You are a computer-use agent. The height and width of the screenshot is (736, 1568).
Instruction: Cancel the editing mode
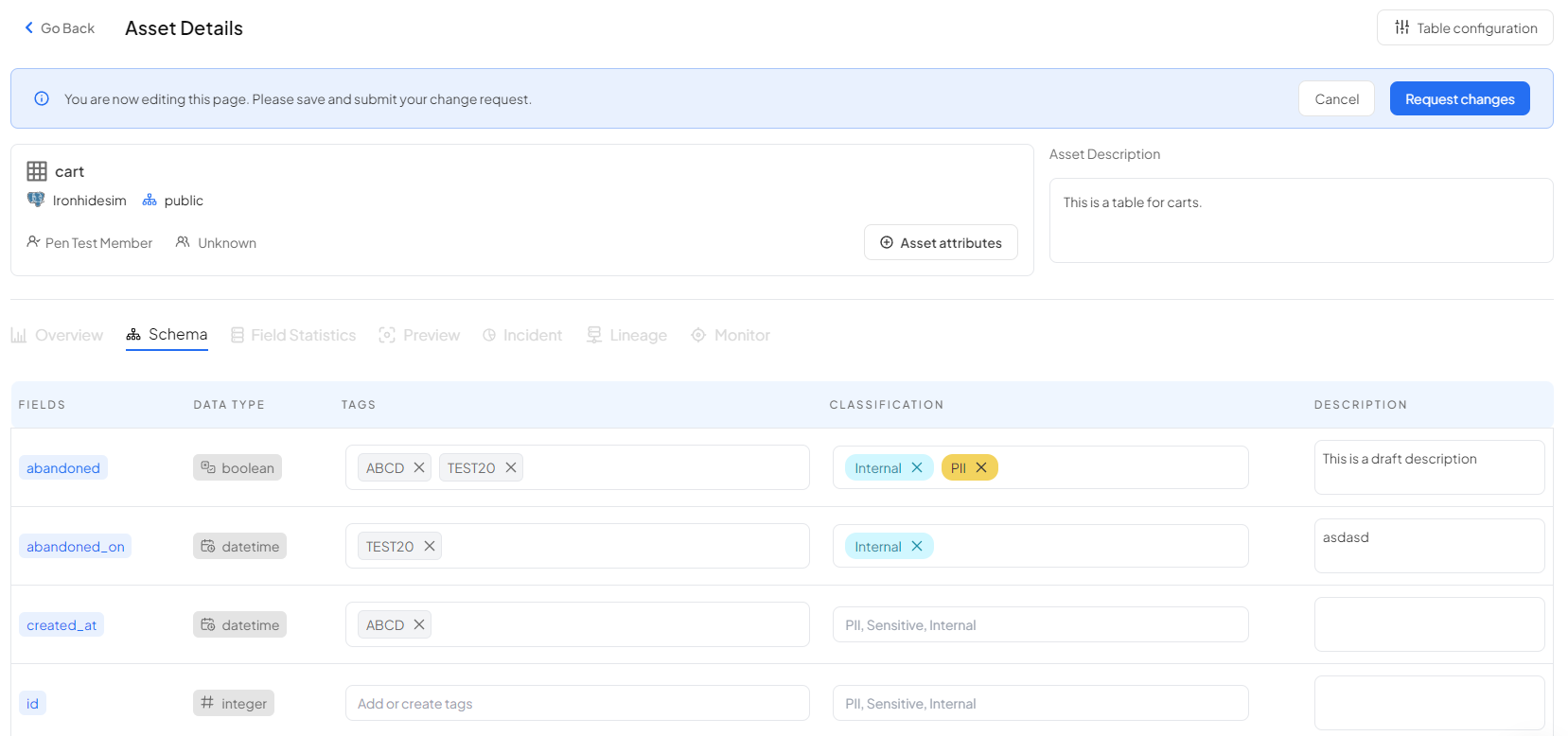click(x=1335, y=98)
